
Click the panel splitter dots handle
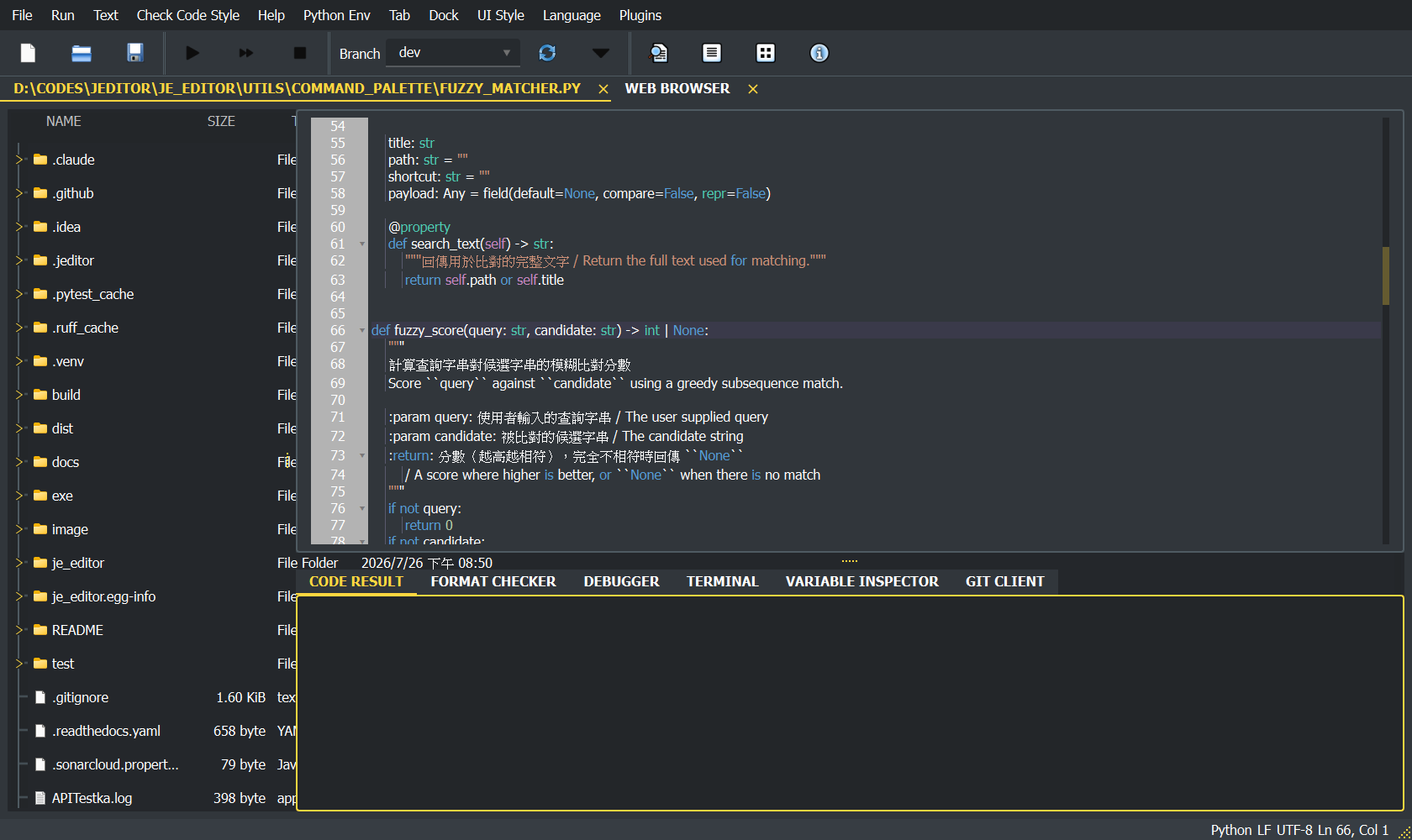coord(850,561)
